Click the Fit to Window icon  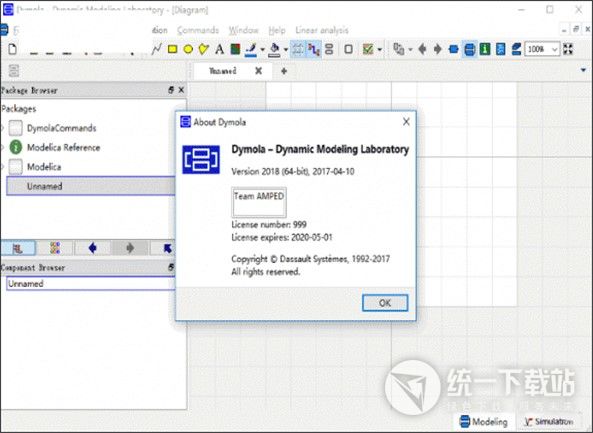[x=568, y=49]
